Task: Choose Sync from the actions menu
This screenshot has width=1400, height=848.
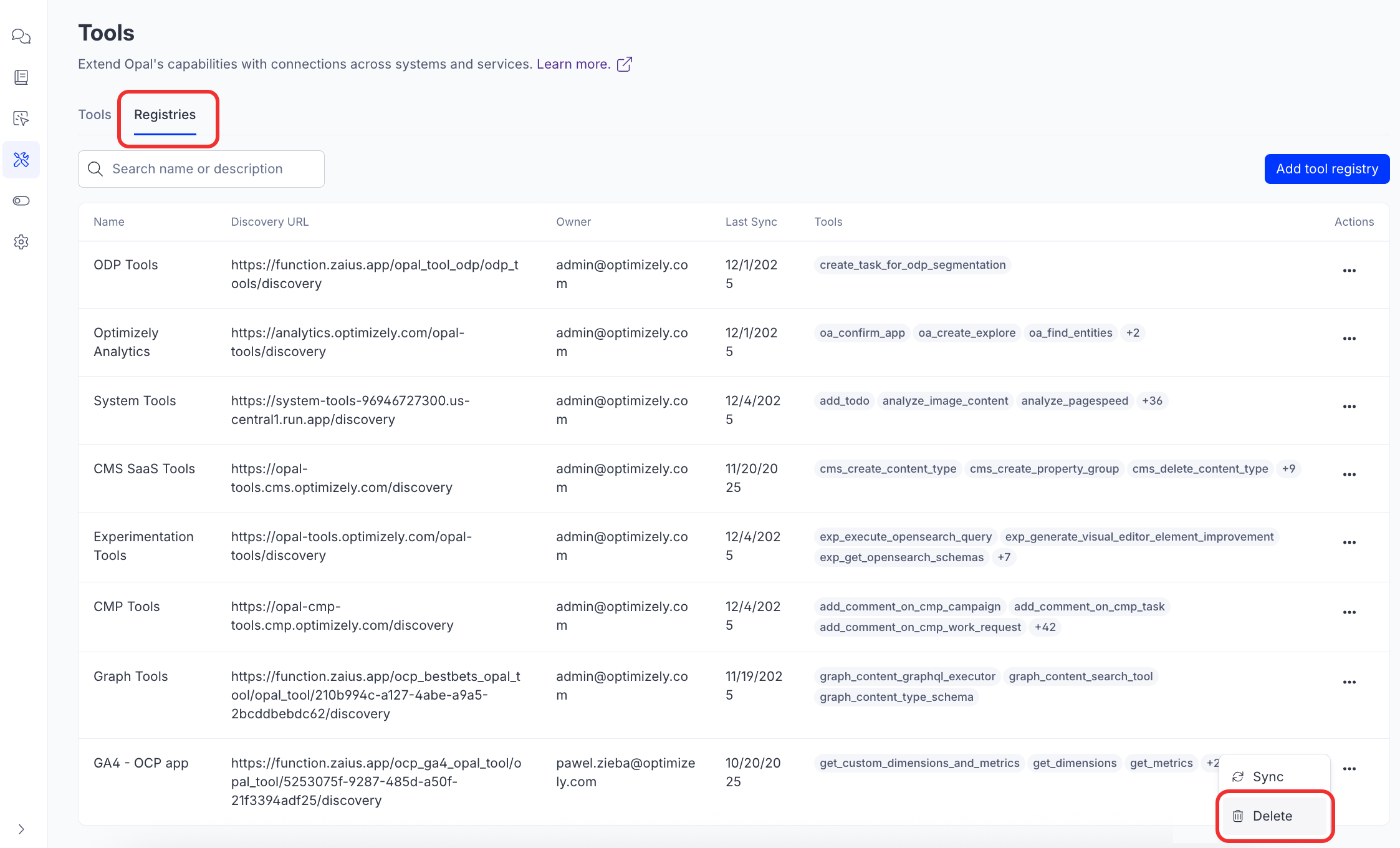Action: tap(1267, 777)
